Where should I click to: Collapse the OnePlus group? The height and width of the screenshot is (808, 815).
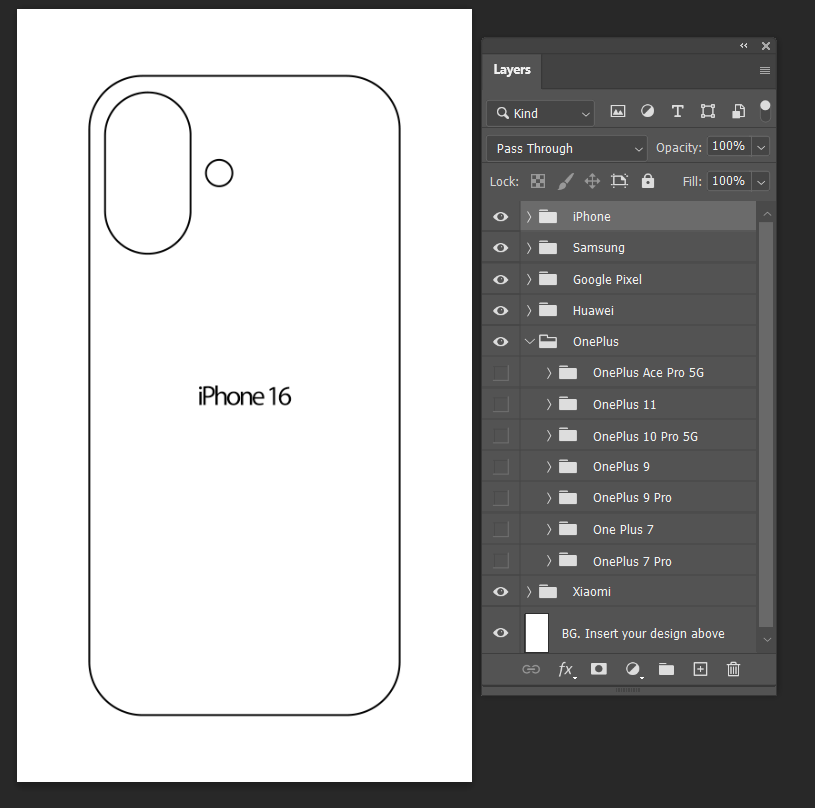click(x=530, y=341)
